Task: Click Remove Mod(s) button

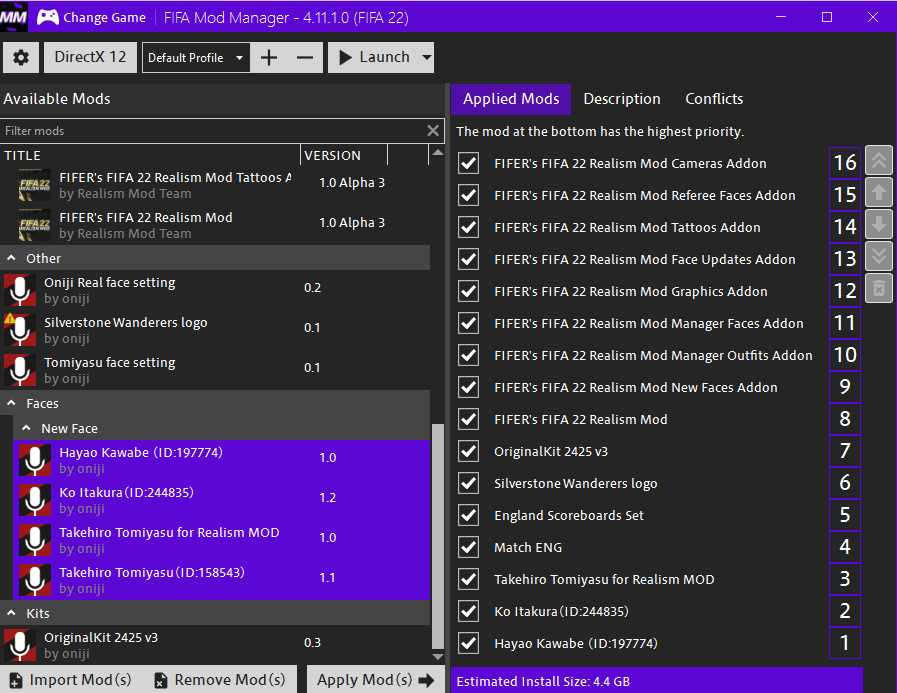Action: click(x=220, y=679)
